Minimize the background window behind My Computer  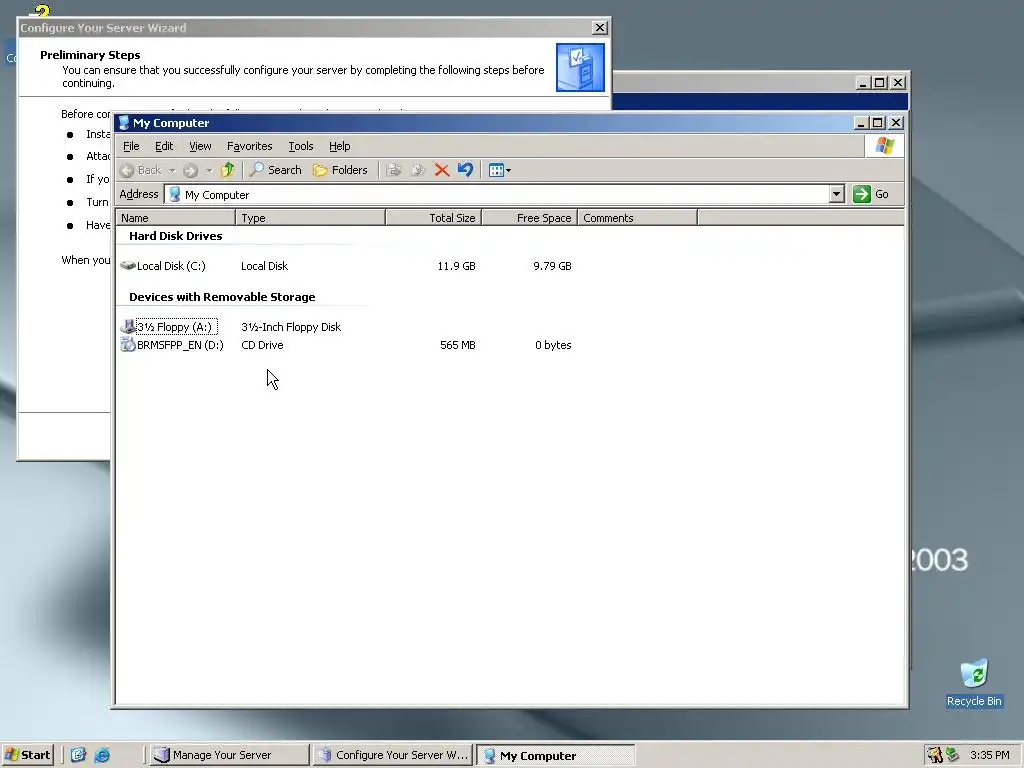(863, 83)
